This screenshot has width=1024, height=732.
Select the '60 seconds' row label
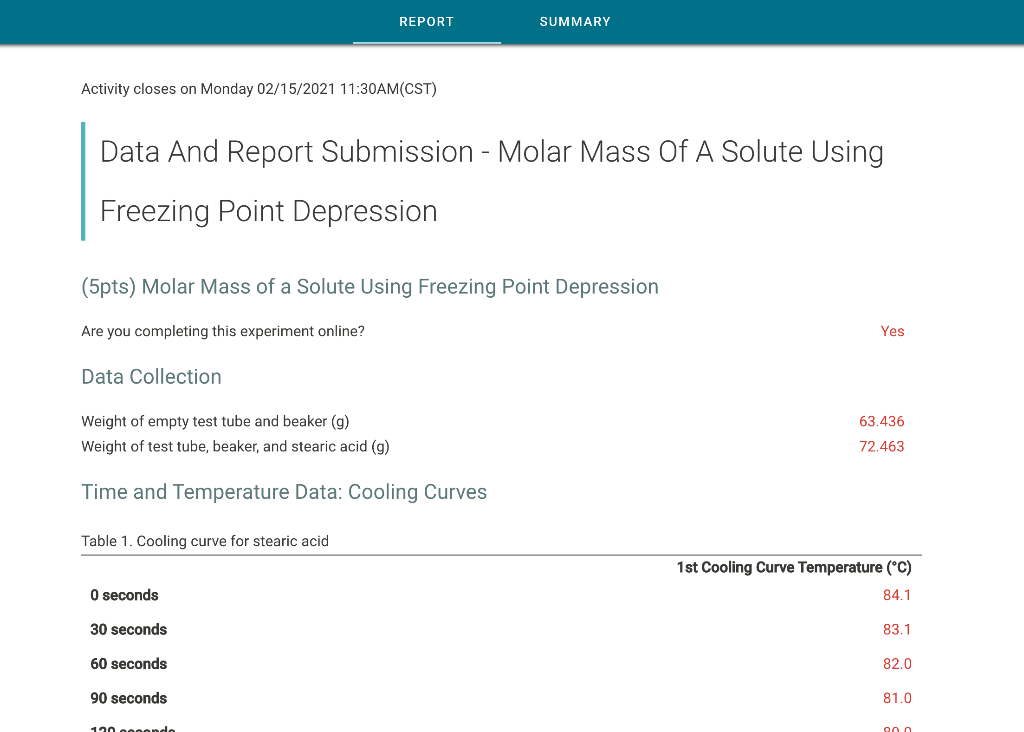128,663
